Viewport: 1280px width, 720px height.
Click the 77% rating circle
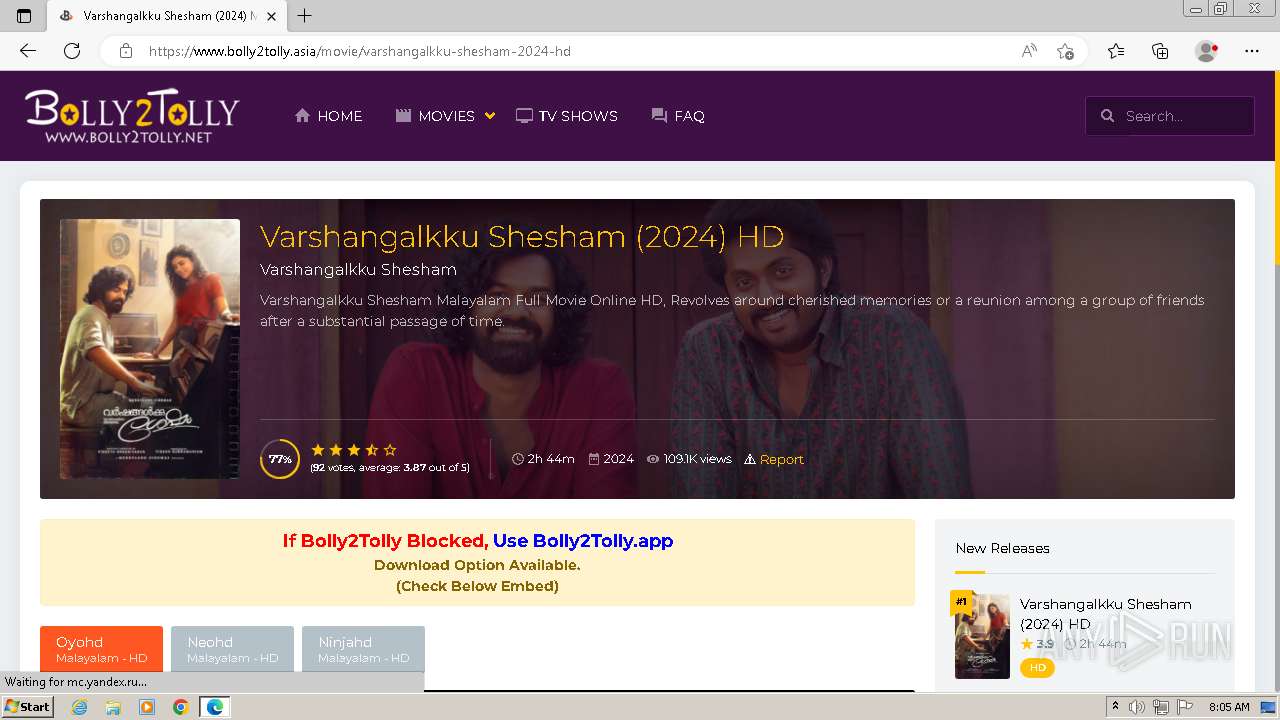(x=280, y=459)
